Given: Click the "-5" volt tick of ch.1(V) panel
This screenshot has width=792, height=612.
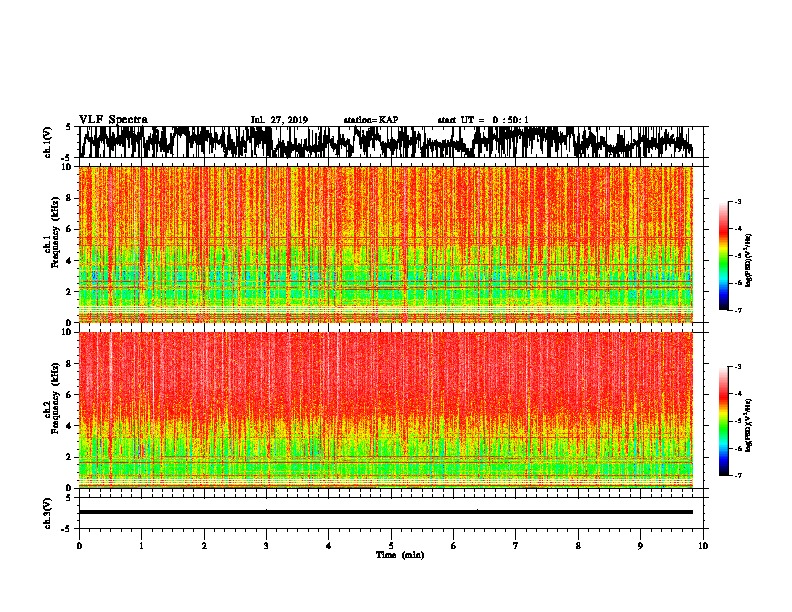Looking at the screenshot, I should click(x=67, y=158).
